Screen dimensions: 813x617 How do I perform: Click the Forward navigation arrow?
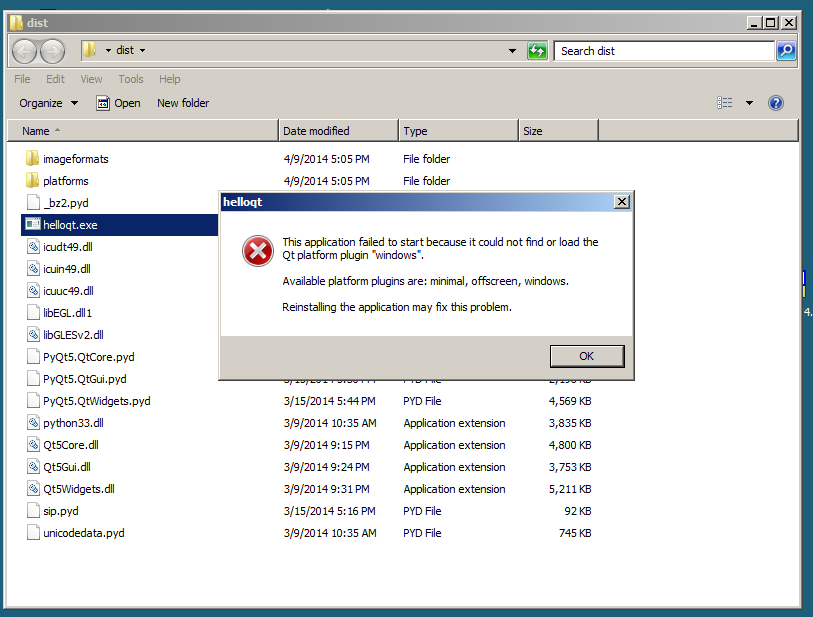point(53,51)
